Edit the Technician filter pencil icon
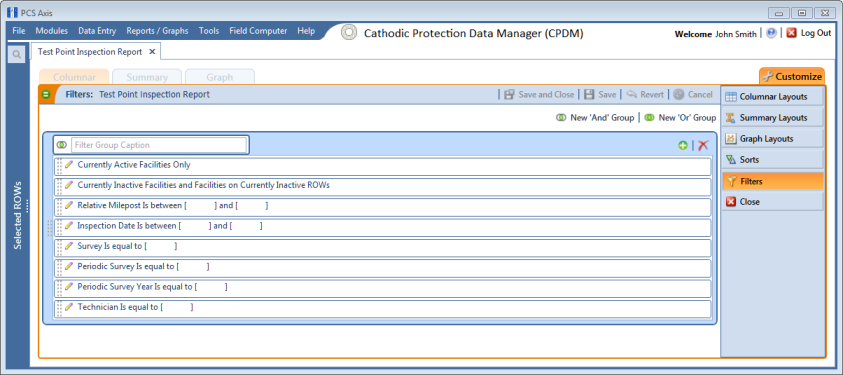The image size is (843, 375). click(68, 307)
